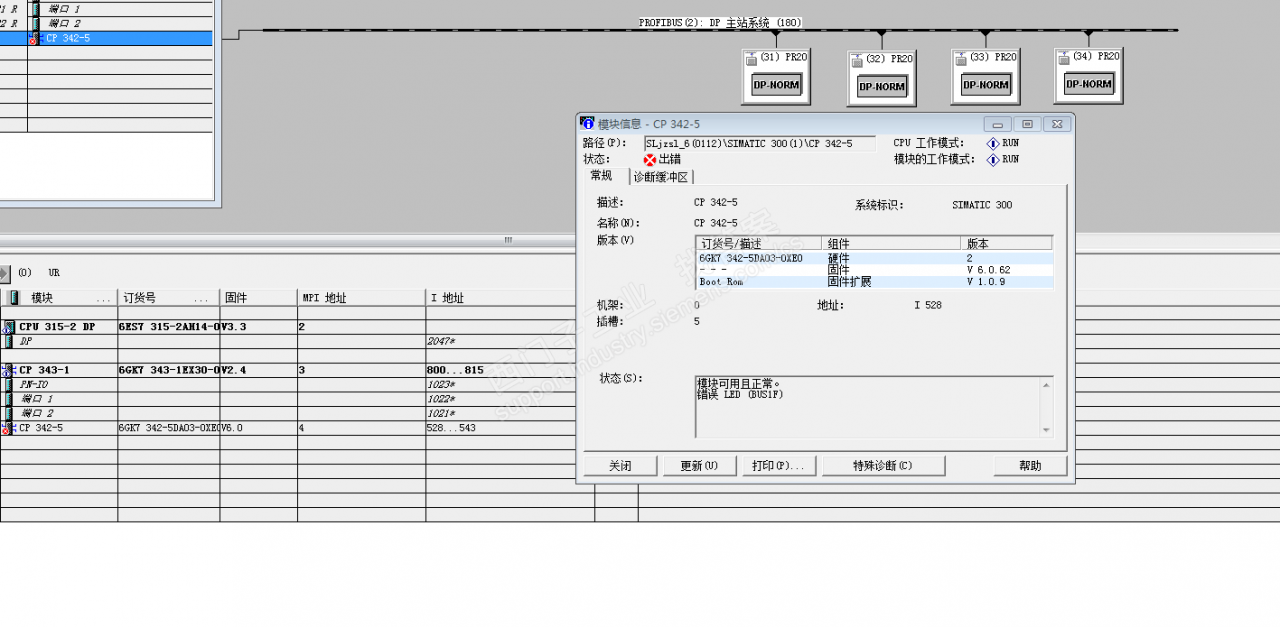Open the 诊断缓冲区 tab

660,177
